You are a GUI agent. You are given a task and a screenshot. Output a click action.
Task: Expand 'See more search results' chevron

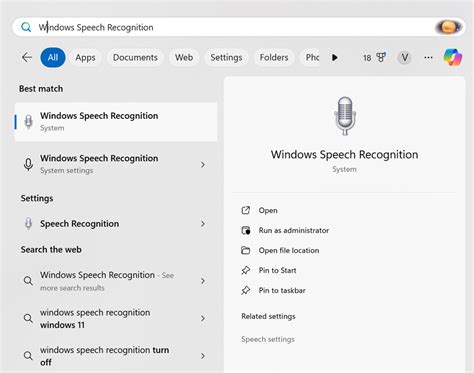point(203,281)
